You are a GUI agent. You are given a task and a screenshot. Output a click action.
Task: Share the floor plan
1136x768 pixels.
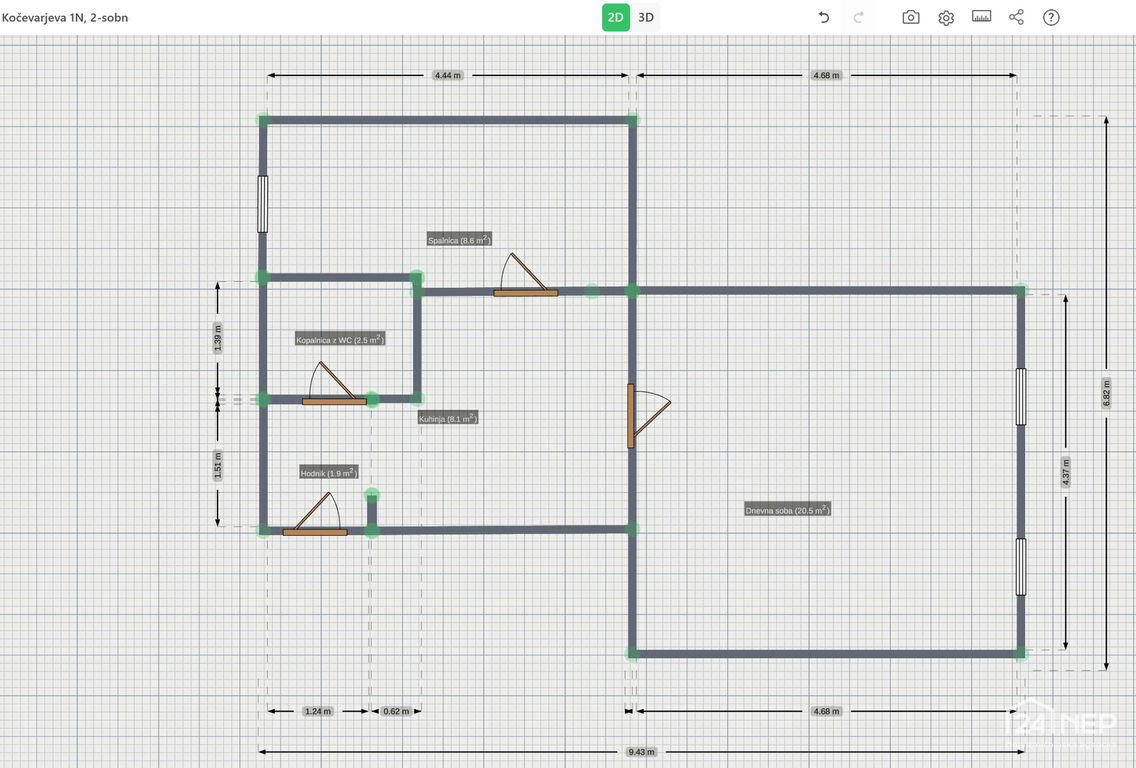pyautogui.click(x=1016, y=17)
